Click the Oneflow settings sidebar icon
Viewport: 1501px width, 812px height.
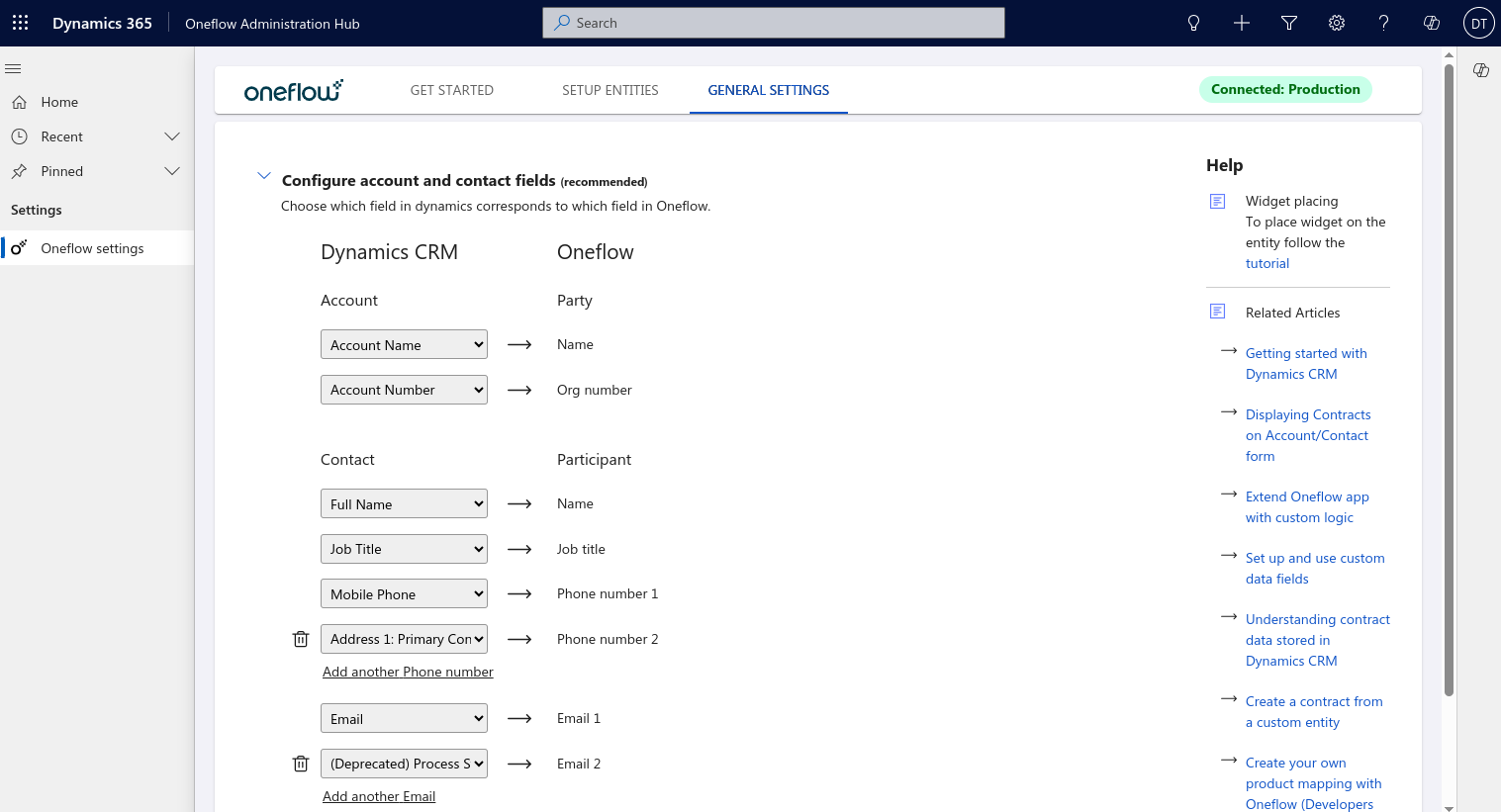(19, 248)
